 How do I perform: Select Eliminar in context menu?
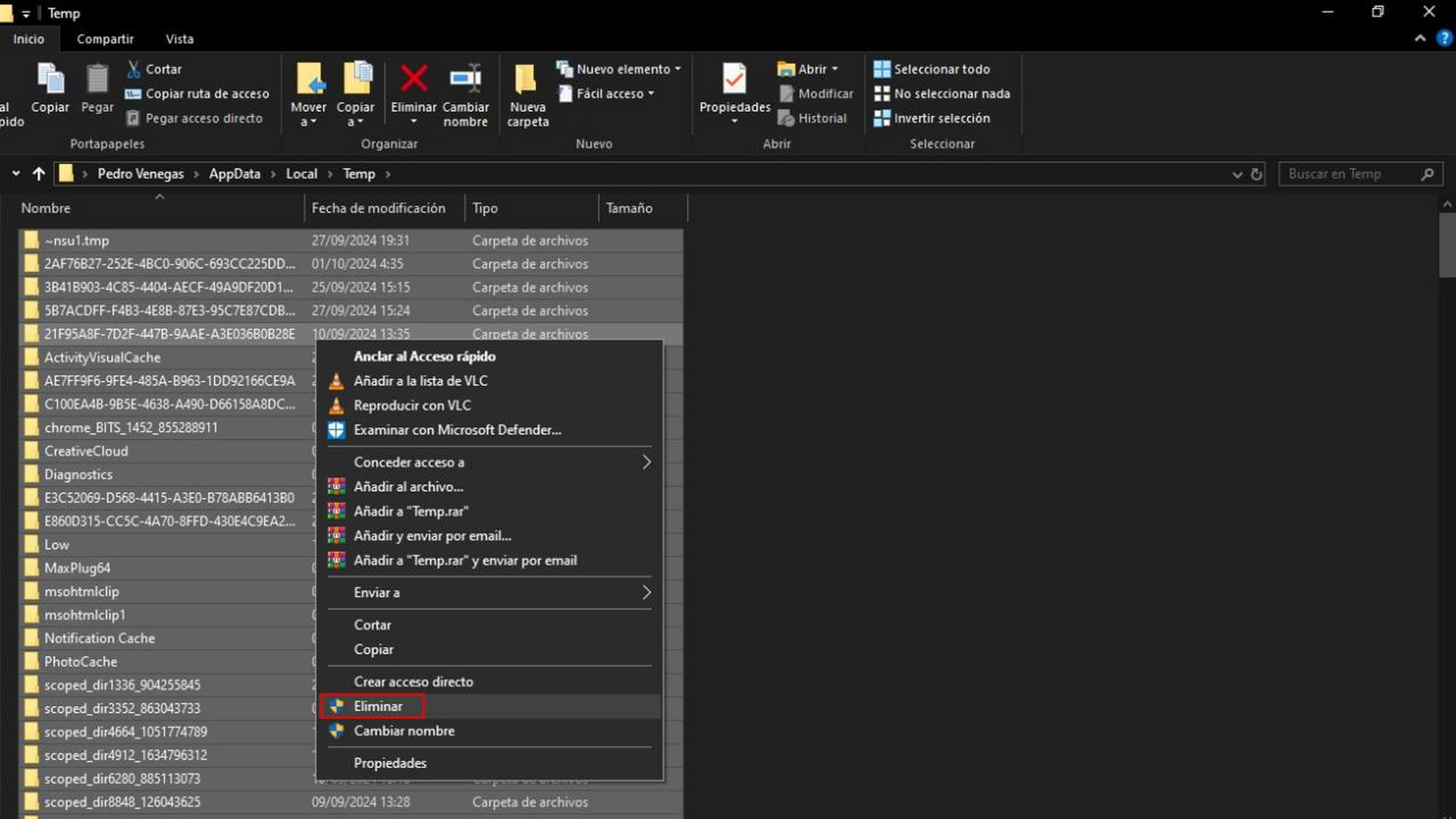tap(490, 706)
